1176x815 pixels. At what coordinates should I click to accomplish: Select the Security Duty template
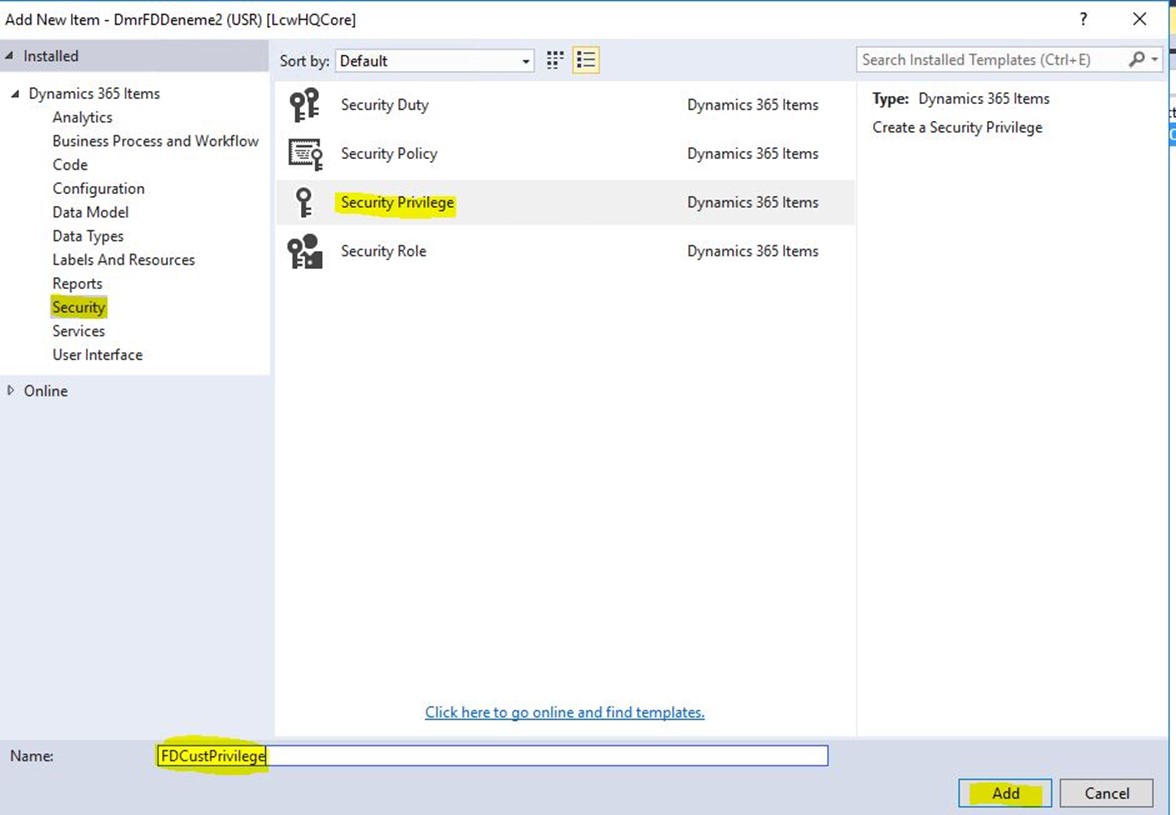(565, 105)
